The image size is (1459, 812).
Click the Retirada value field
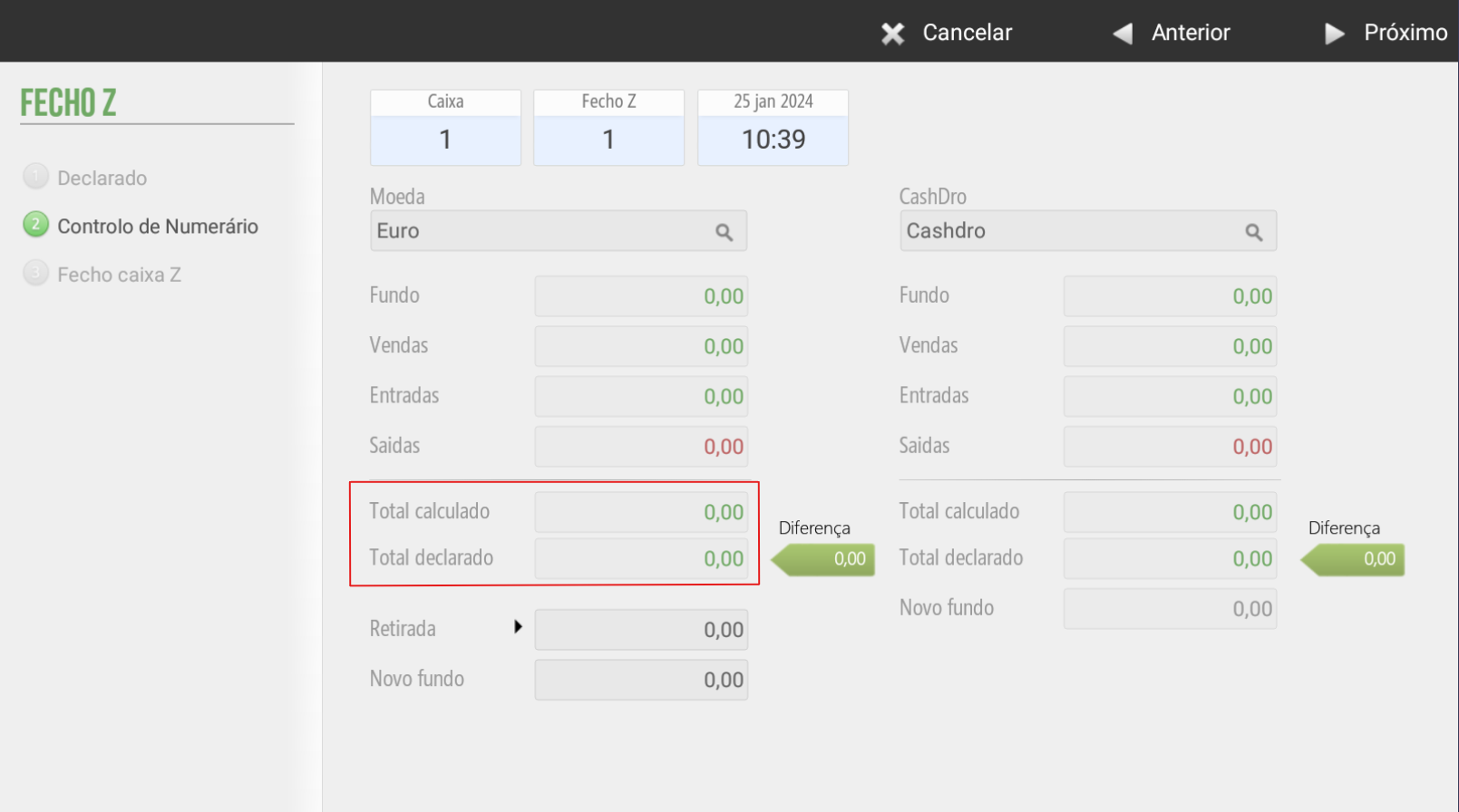pos(641,630)
